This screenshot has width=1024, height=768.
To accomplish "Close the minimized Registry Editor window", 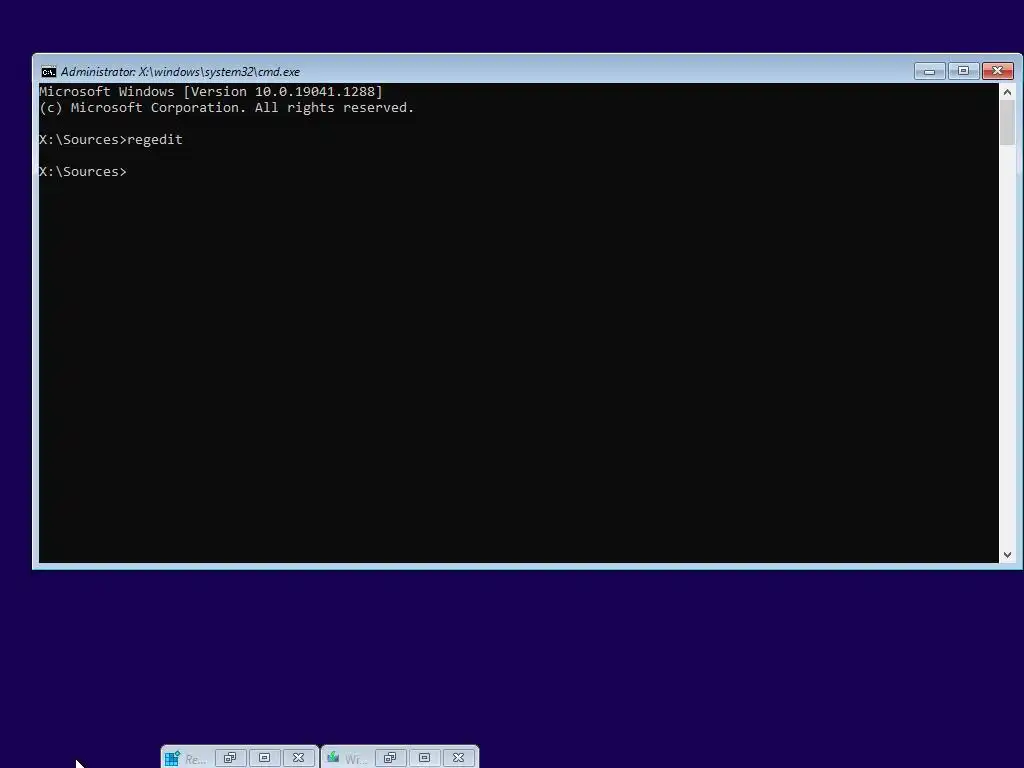I will (x=298, y=758).
